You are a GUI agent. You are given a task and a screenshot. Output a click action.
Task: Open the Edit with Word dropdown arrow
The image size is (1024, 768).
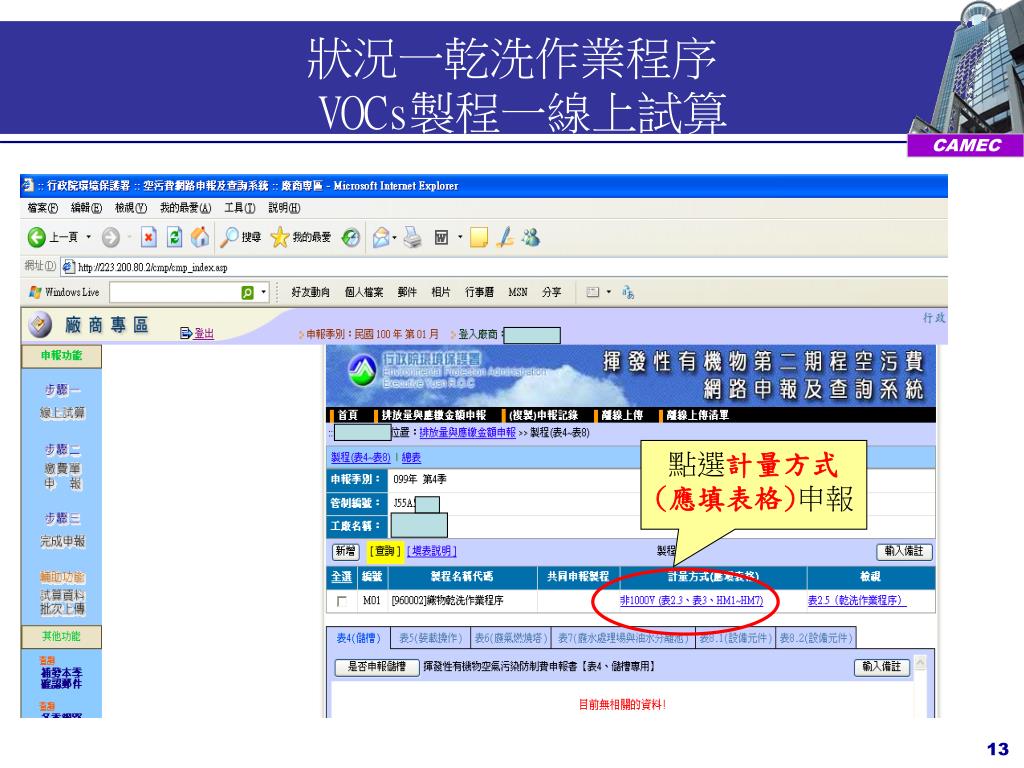460,237
